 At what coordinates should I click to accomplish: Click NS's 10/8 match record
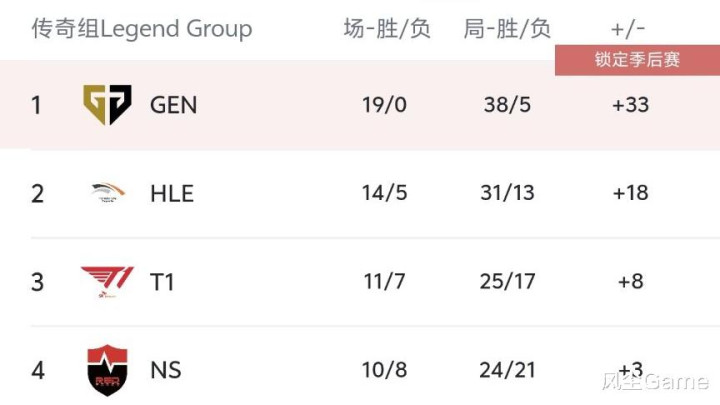(384, 370)
